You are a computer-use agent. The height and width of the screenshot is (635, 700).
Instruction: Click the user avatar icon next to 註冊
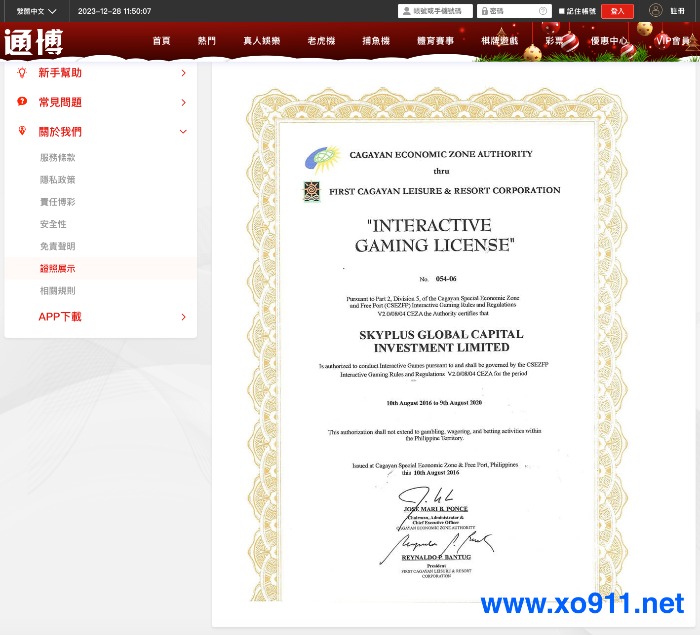[655, 10]
